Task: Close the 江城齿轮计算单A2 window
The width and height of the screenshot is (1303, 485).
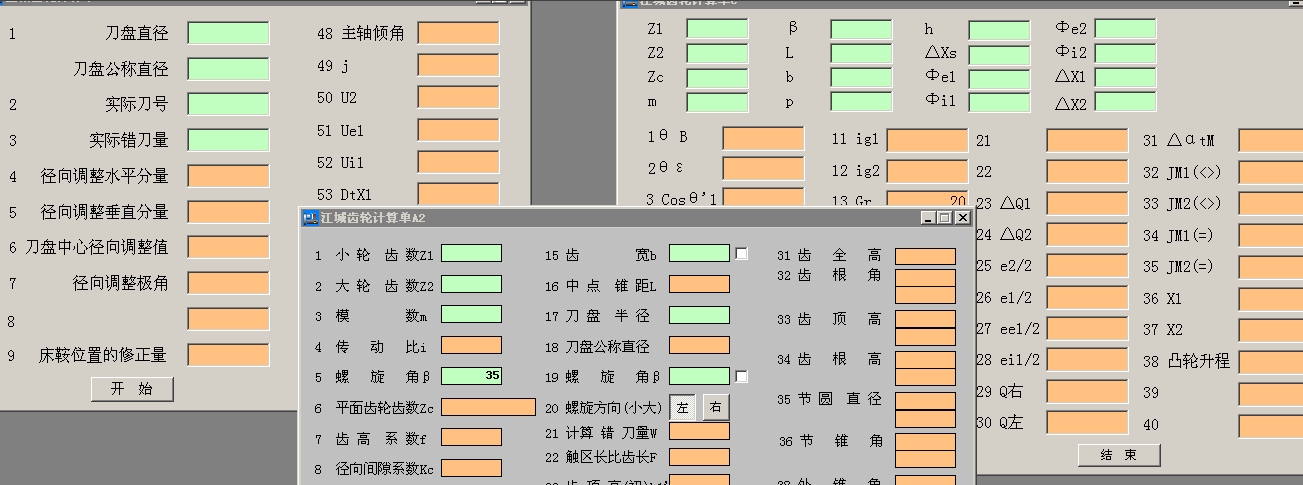Action: click(962, 217)
